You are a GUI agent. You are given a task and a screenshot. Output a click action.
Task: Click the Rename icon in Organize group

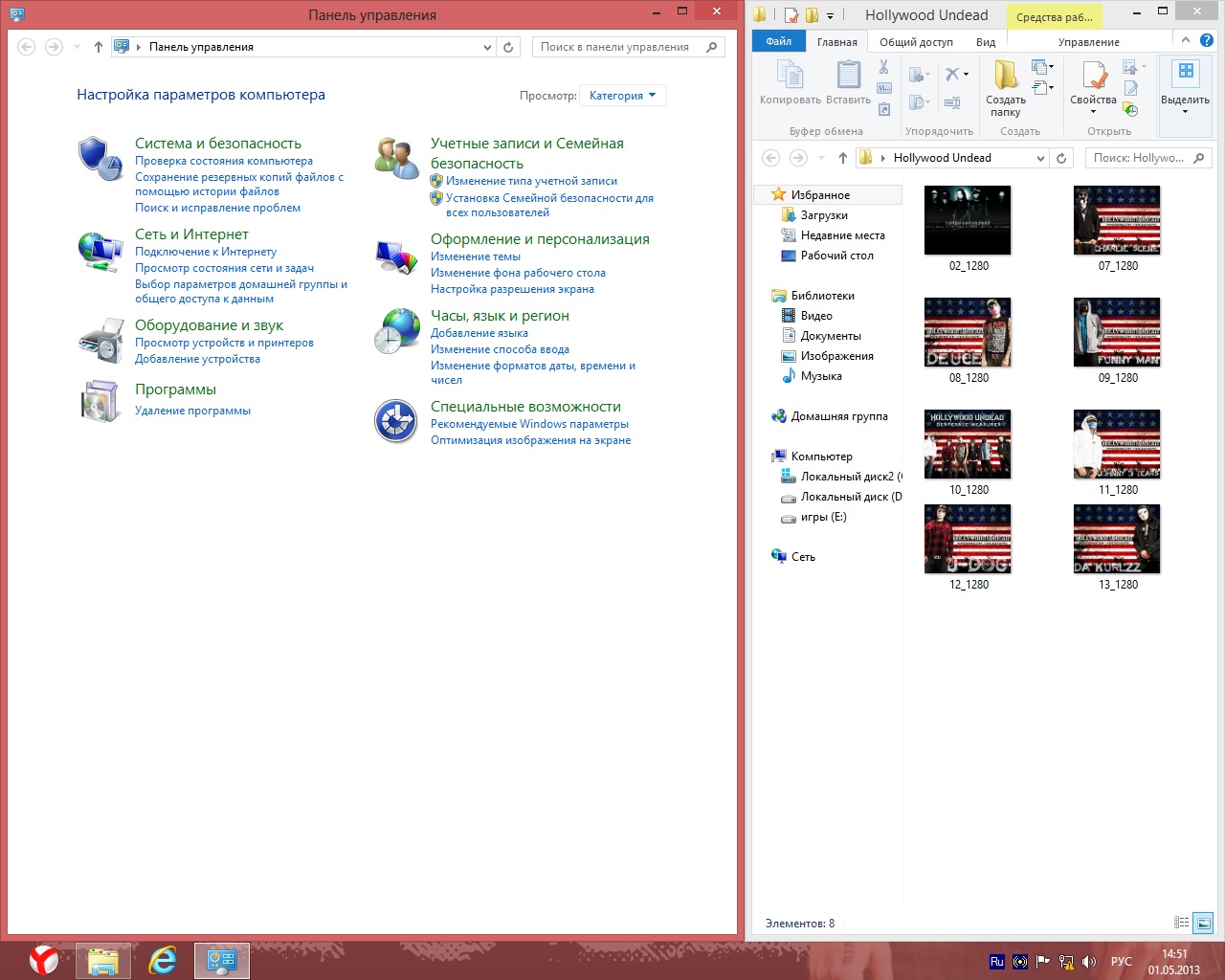tap(952, 102)
